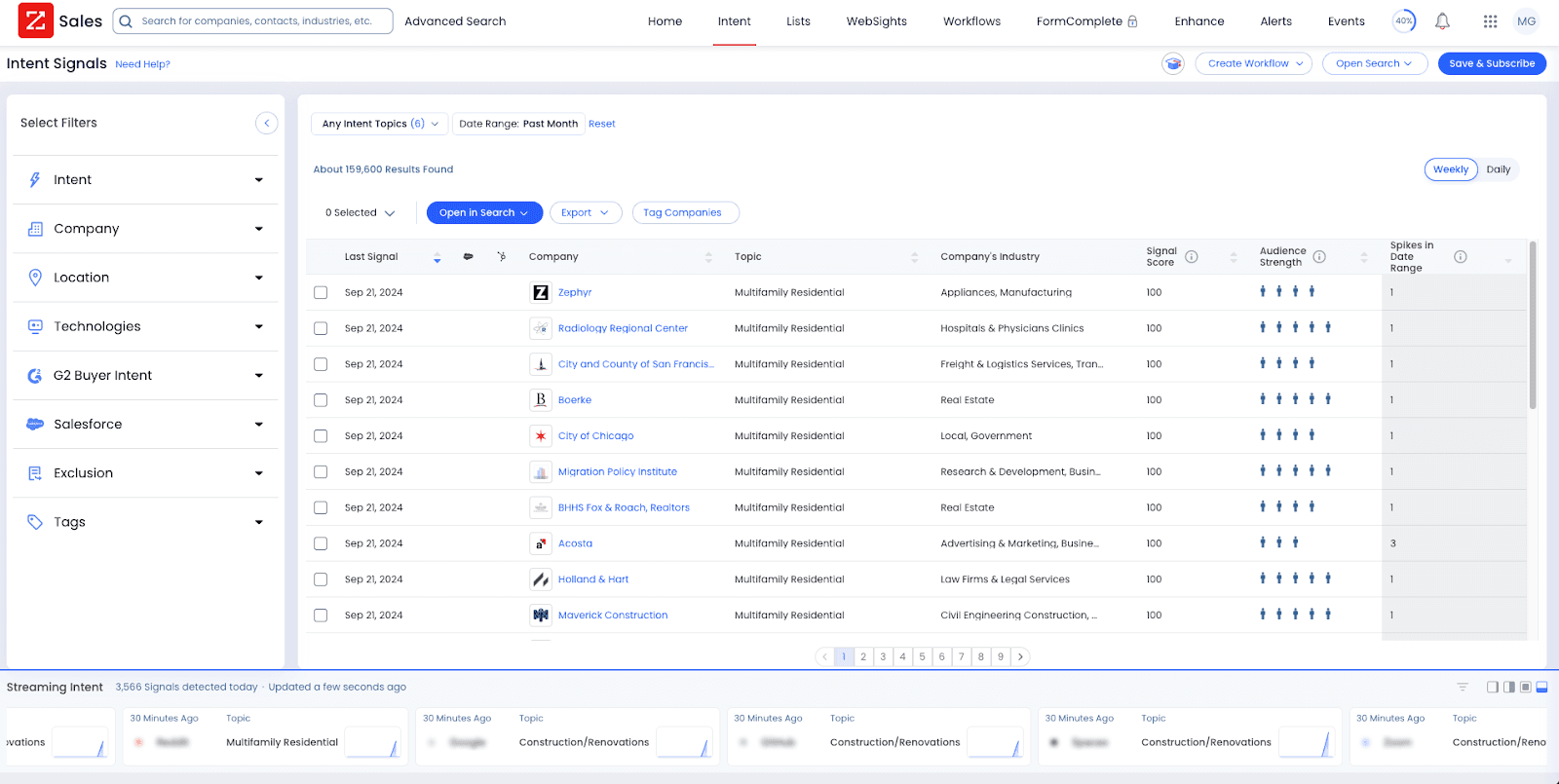Collapse the Select Filters panel arrow
Screen dimensions: 1559x784
(x=266, y=123)
